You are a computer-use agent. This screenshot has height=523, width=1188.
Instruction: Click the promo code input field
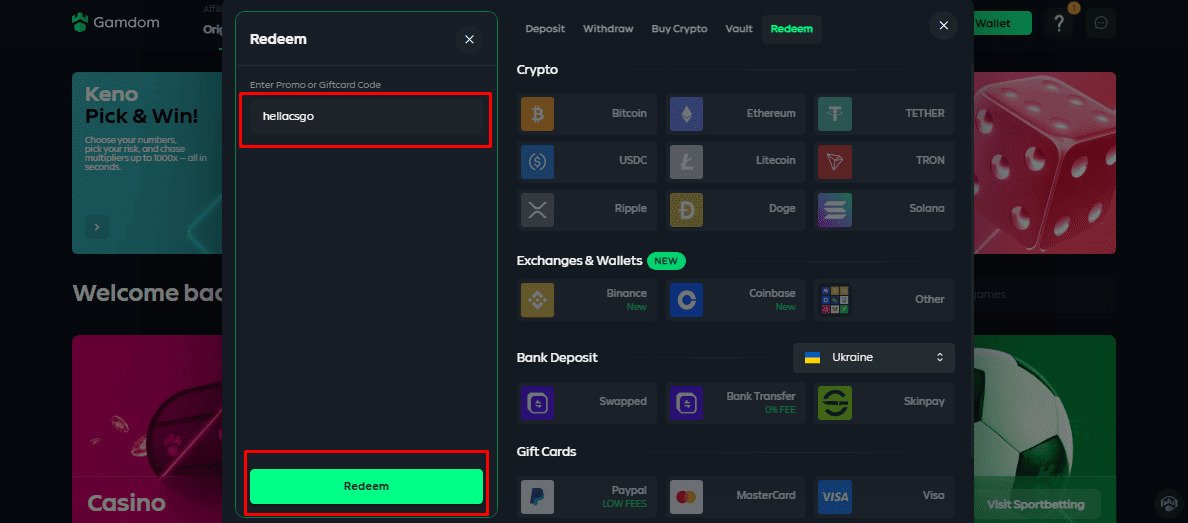click(x=365, y=116)
